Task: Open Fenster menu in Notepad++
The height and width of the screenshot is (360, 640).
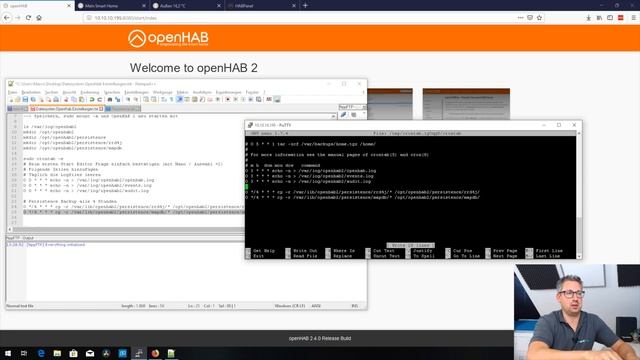Action: click(252, 92)
